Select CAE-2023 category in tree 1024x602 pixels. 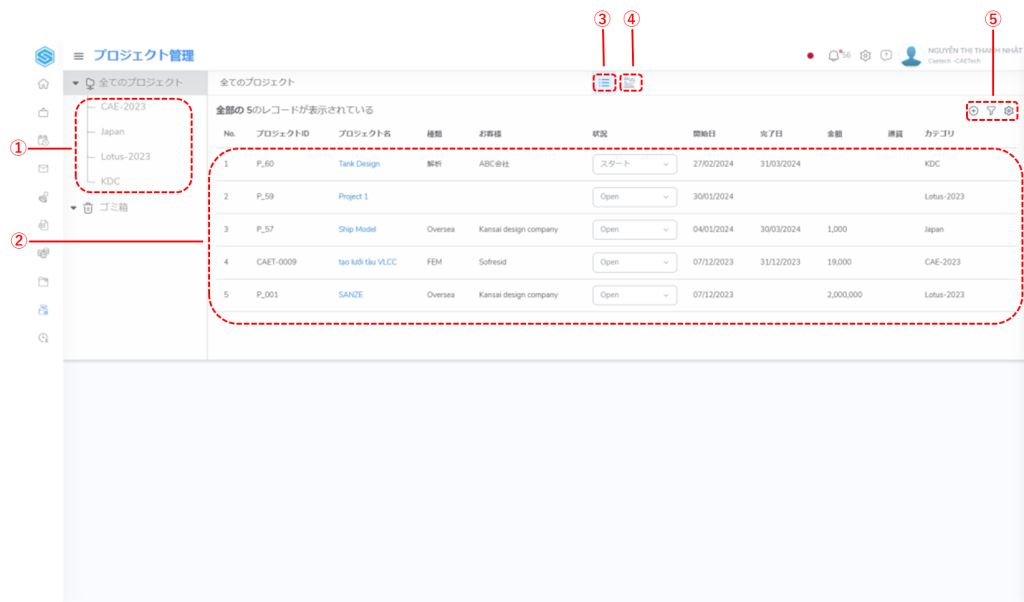click(x=123, y=107)
